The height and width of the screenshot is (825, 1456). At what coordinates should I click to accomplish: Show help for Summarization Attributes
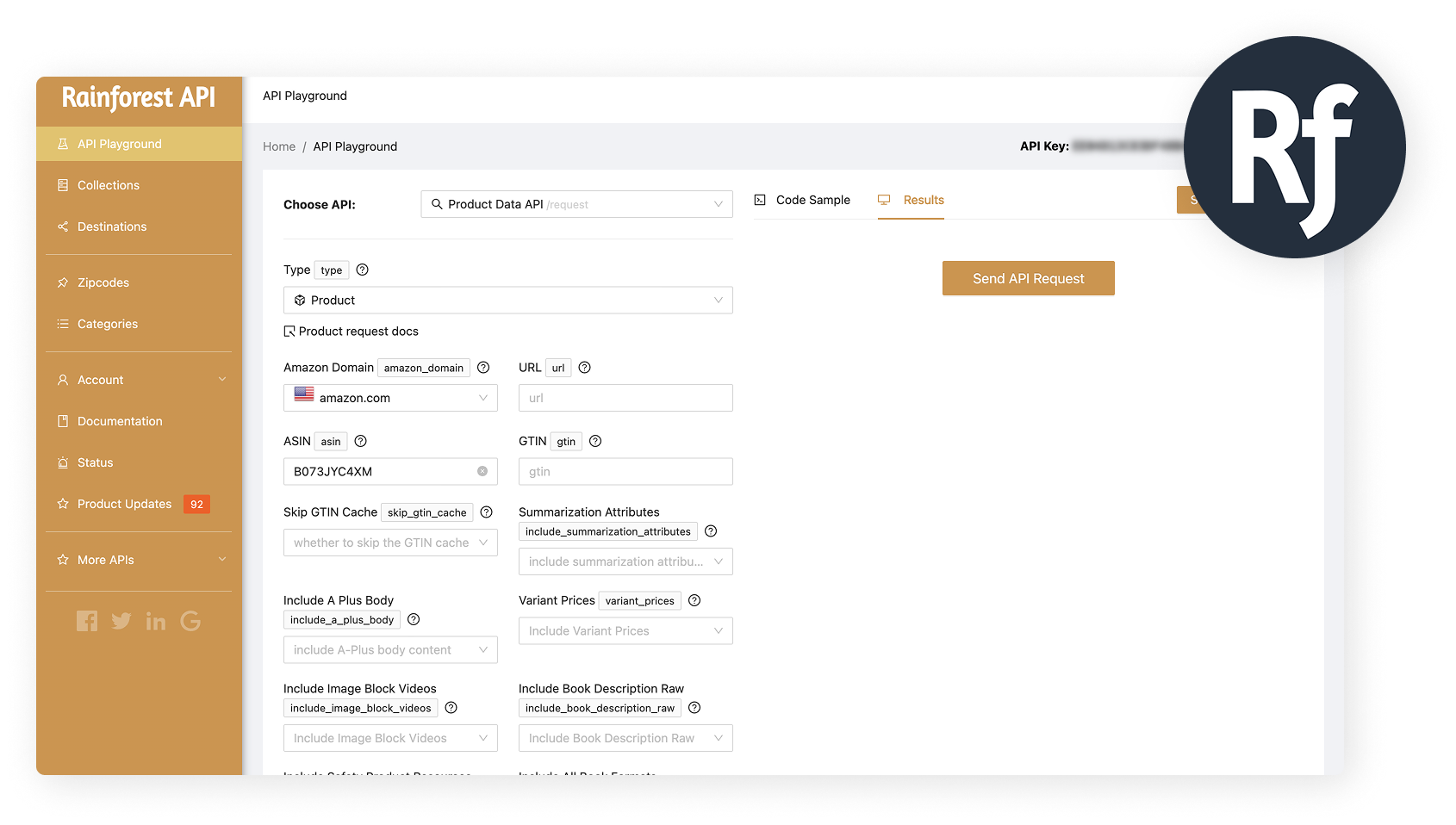pos(711,531)
